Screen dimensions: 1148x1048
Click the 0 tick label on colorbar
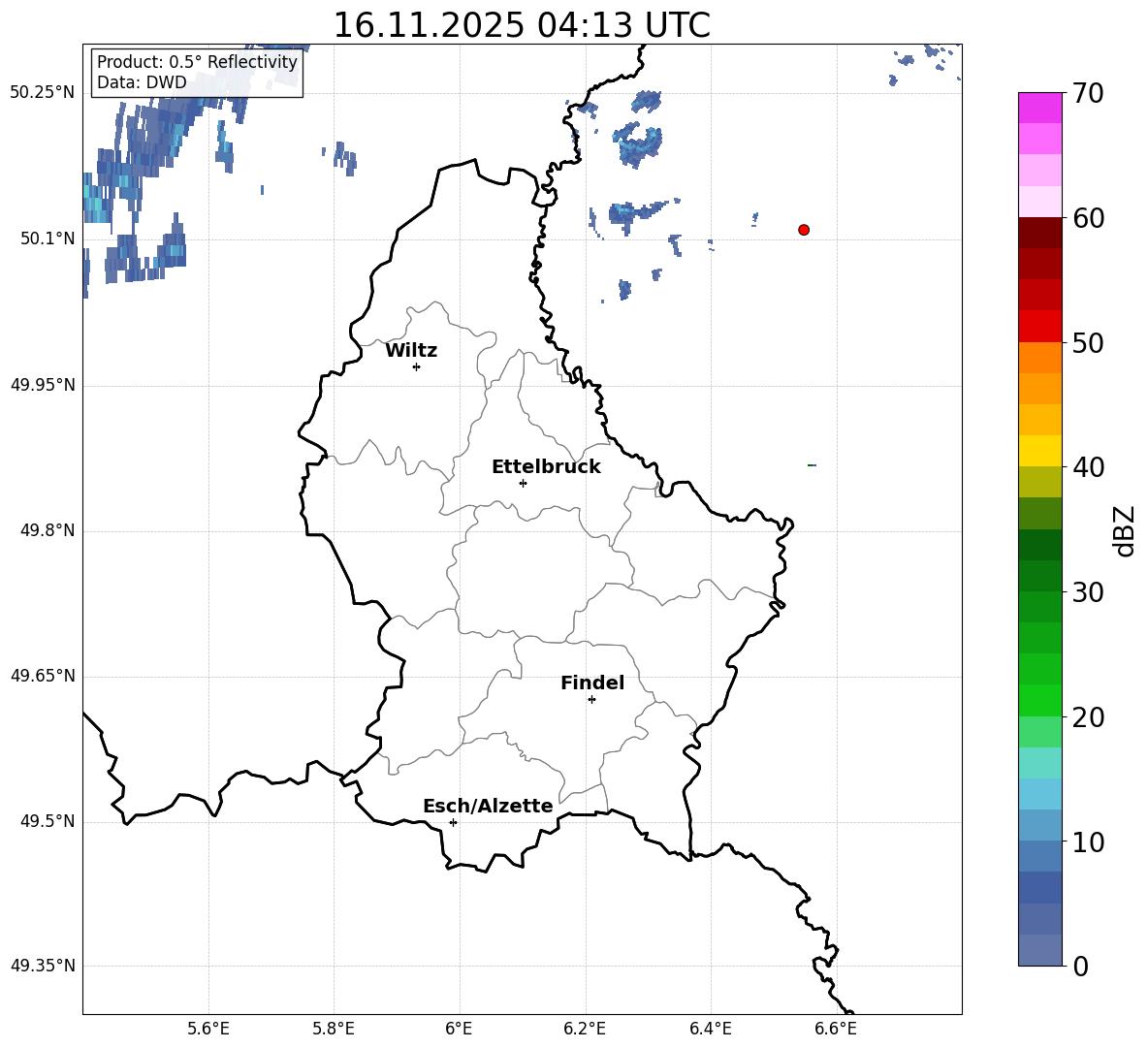pos(1080,966)
